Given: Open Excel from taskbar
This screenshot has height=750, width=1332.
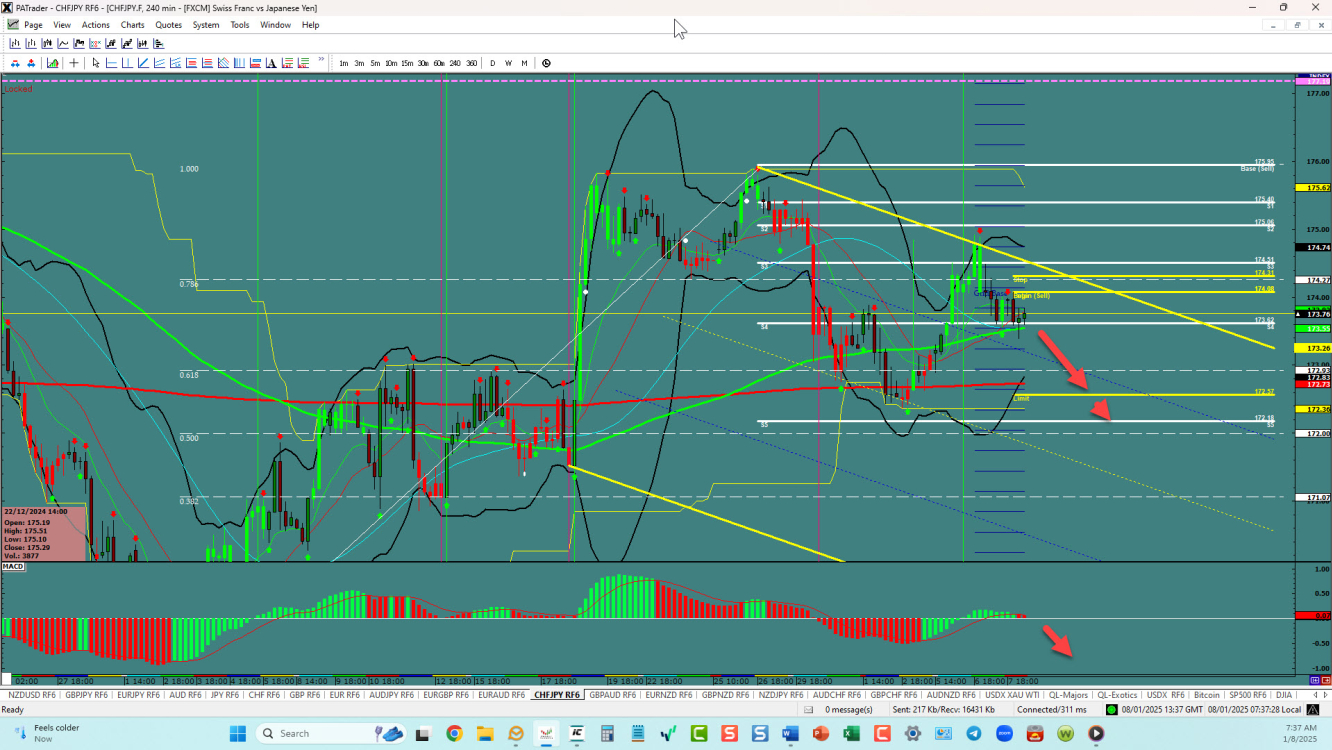Looking at the screenshot, I should click(851, 734).
